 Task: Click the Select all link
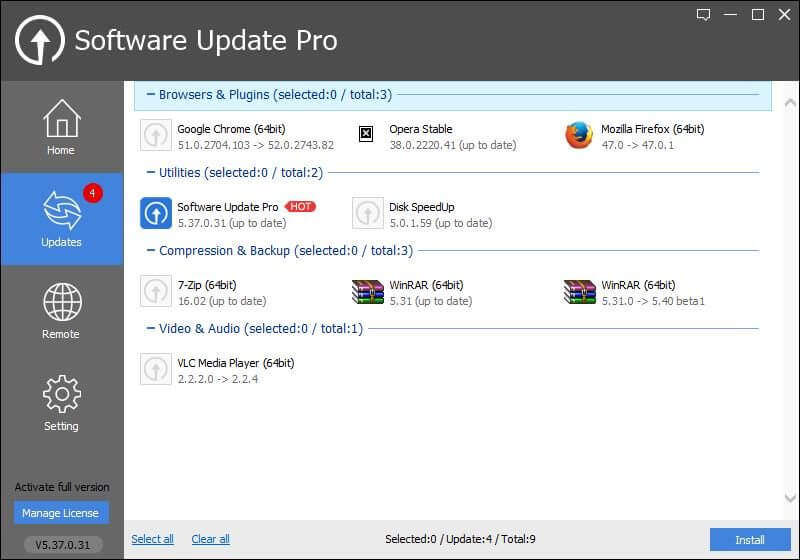[x=152, y=539]
